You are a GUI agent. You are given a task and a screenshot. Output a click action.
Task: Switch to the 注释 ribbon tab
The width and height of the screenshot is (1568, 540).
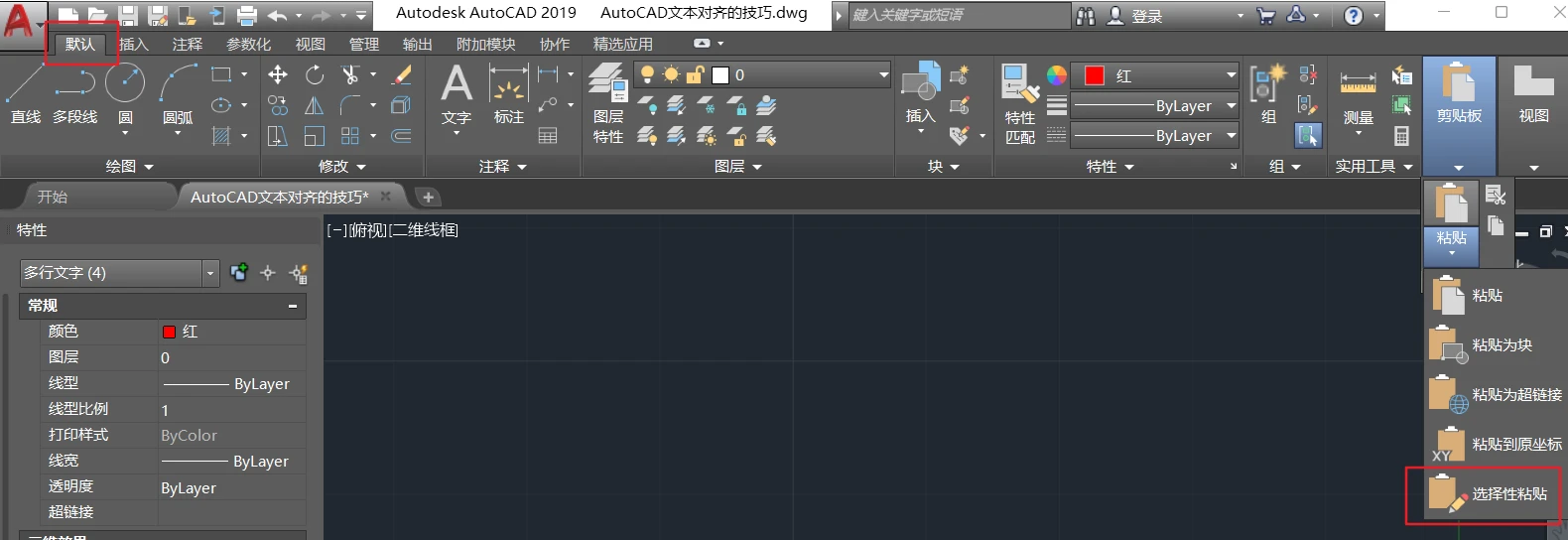(x=187, y=44)
